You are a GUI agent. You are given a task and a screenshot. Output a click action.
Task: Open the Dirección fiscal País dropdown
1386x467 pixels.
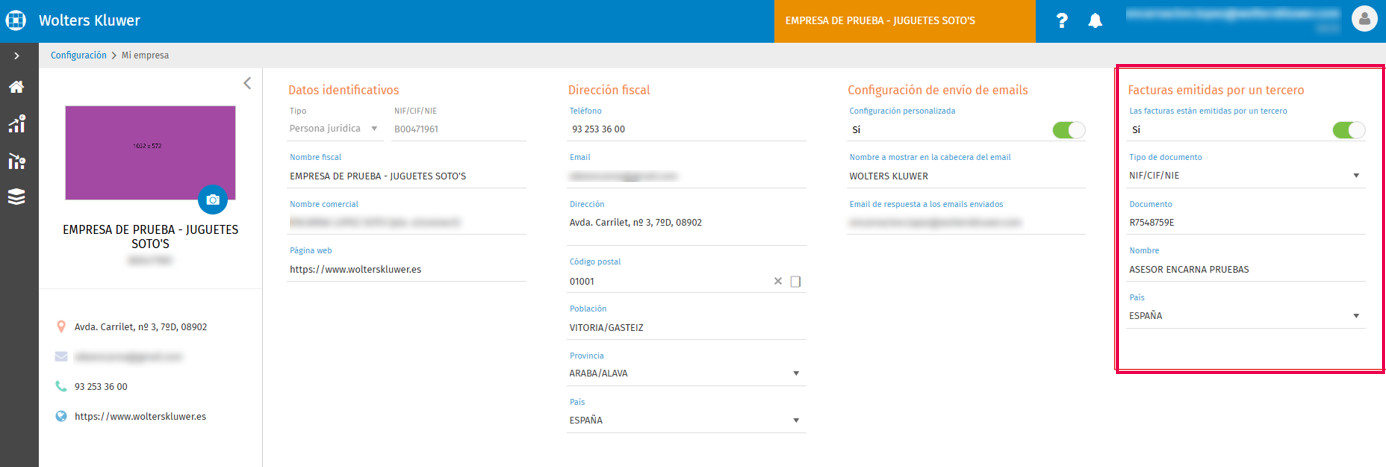pyautogui.click(x=686, y=421)
